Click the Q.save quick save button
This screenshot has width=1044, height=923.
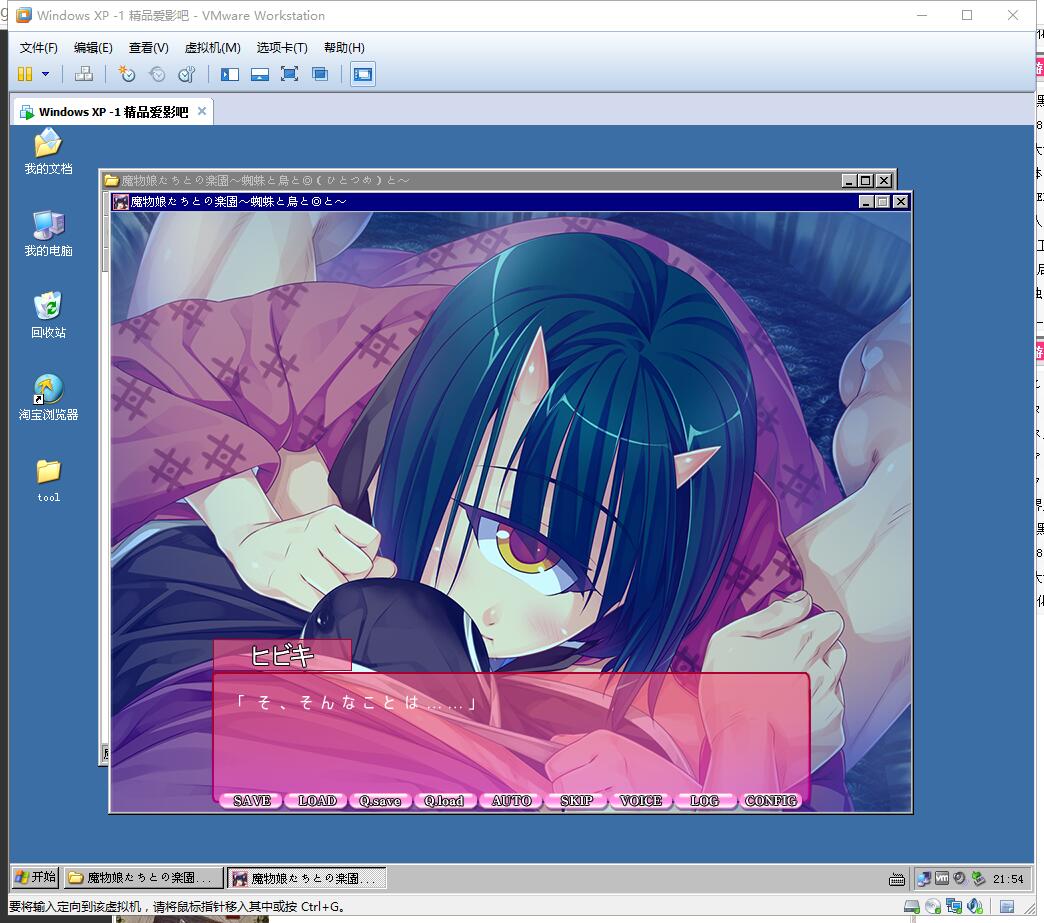380,800
